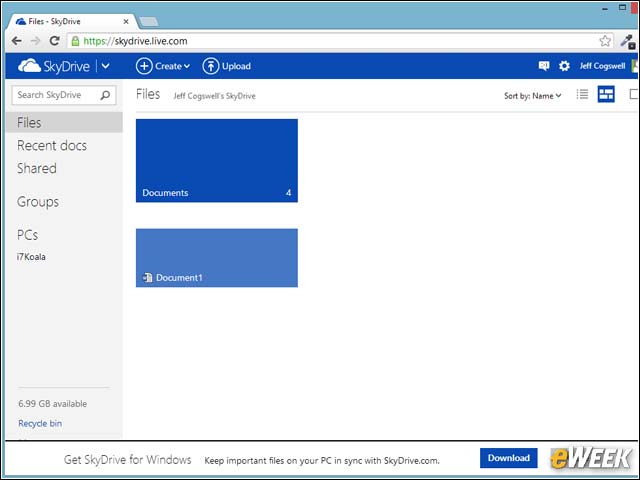Open the Sort by Name dropdown

click(x=533, y=96)
